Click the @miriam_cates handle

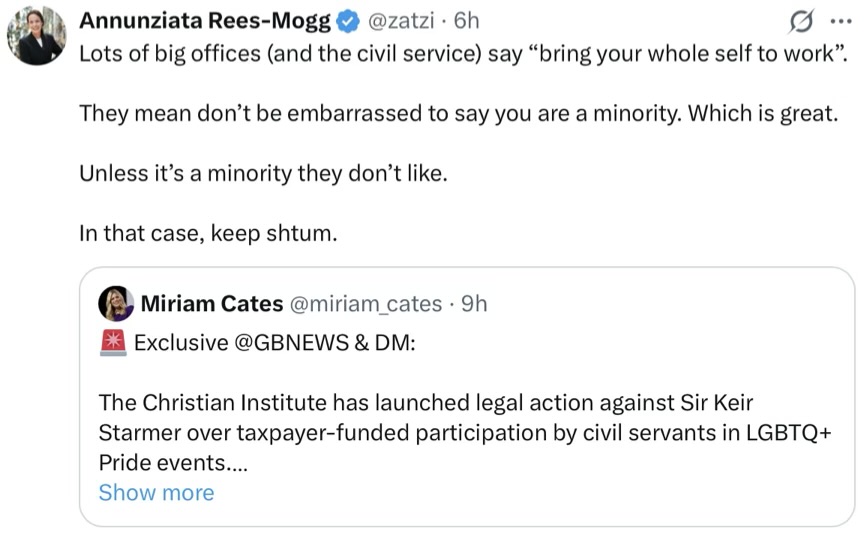pos(365,303)
